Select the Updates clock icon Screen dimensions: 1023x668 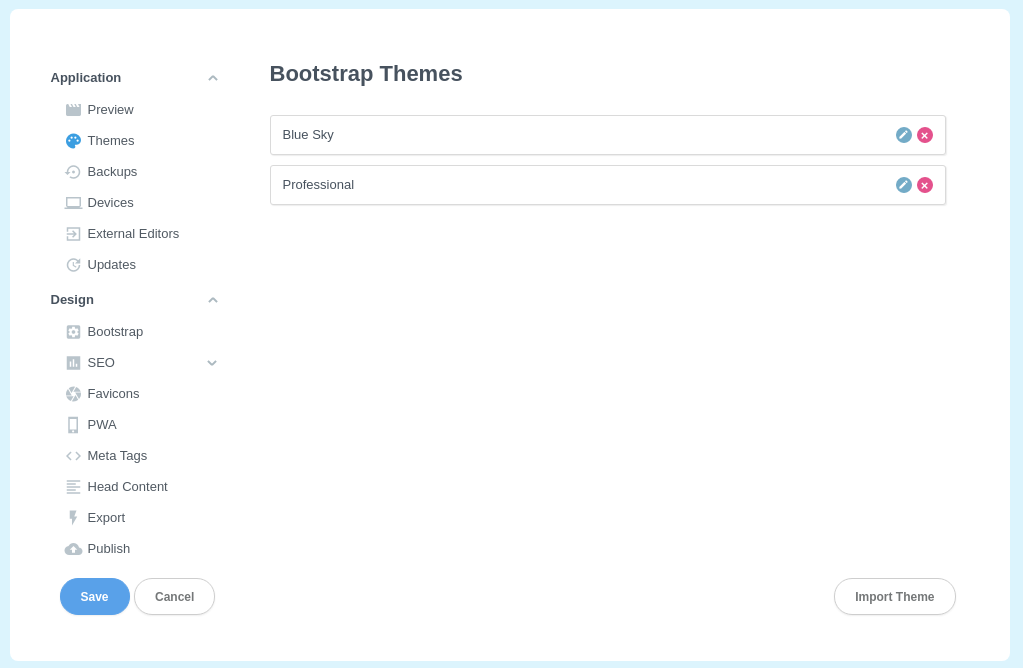tap(72, 264)
